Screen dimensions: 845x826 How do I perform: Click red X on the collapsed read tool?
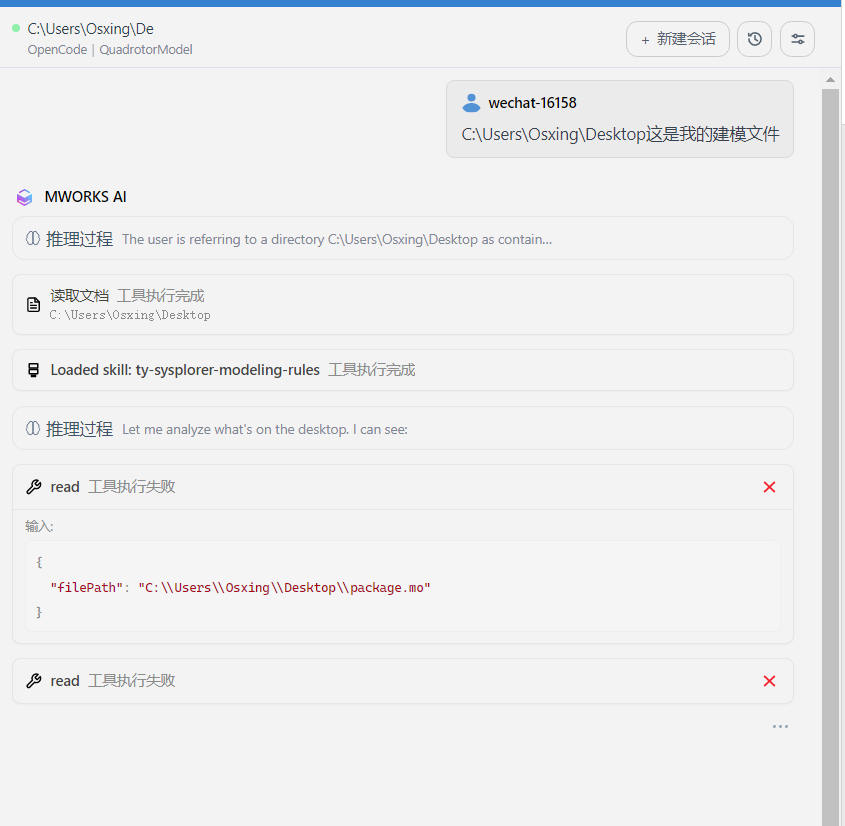pos(769,681)
